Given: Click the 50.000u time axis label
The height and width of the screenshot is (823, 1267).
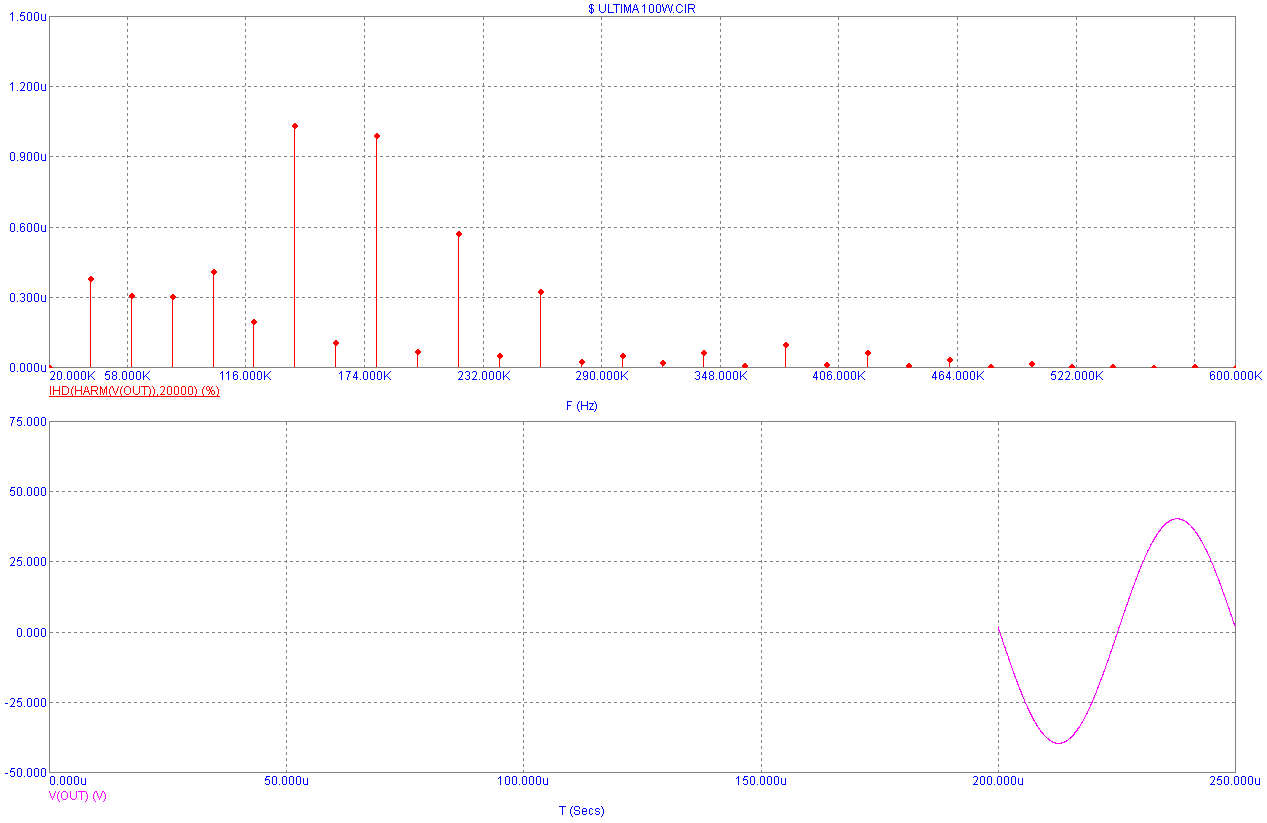Looking at the screenshot, I should (x=286, y=780).
